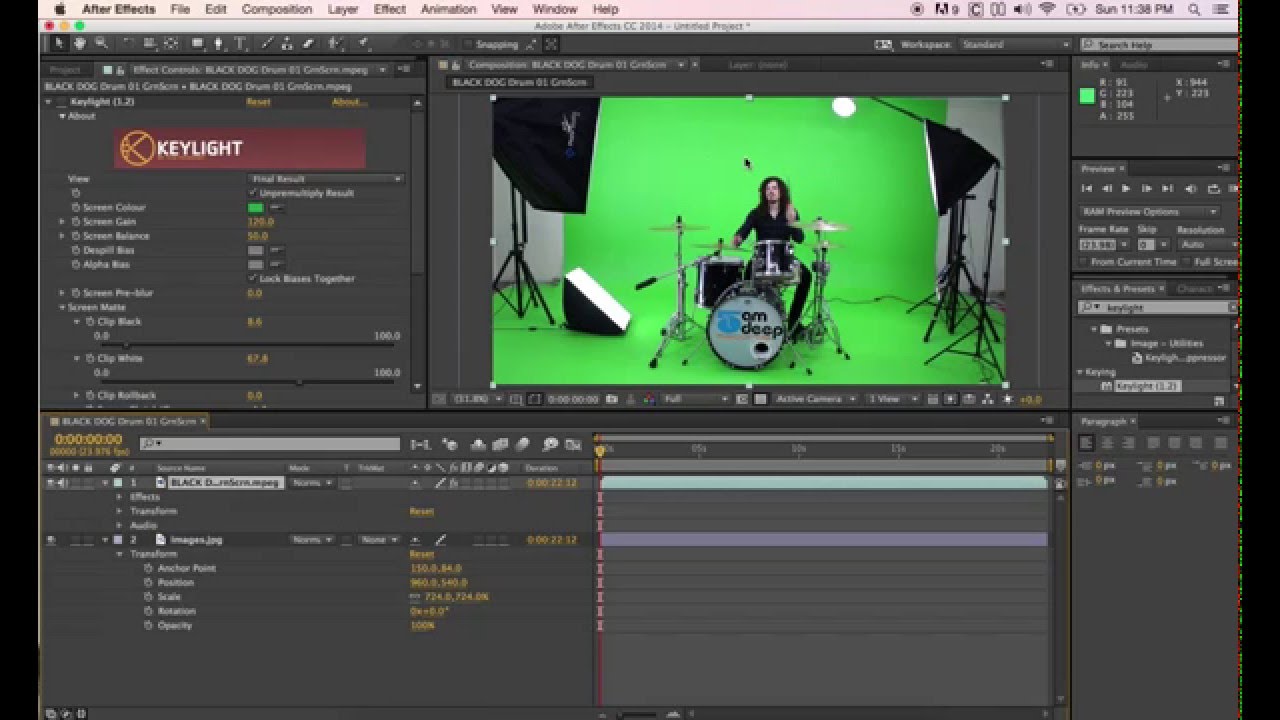Select the Pan Behind anchor point tool

coord(171,44)
